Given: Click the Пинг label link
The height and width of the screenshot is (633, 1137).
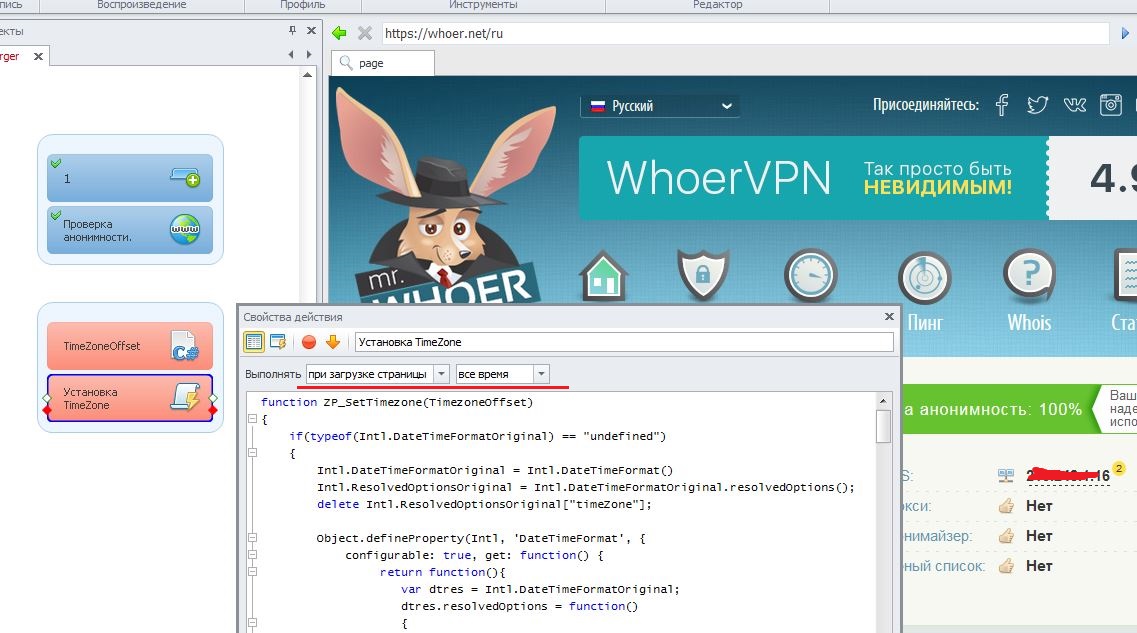Looking at the screenshot, I should pos(925,323).
